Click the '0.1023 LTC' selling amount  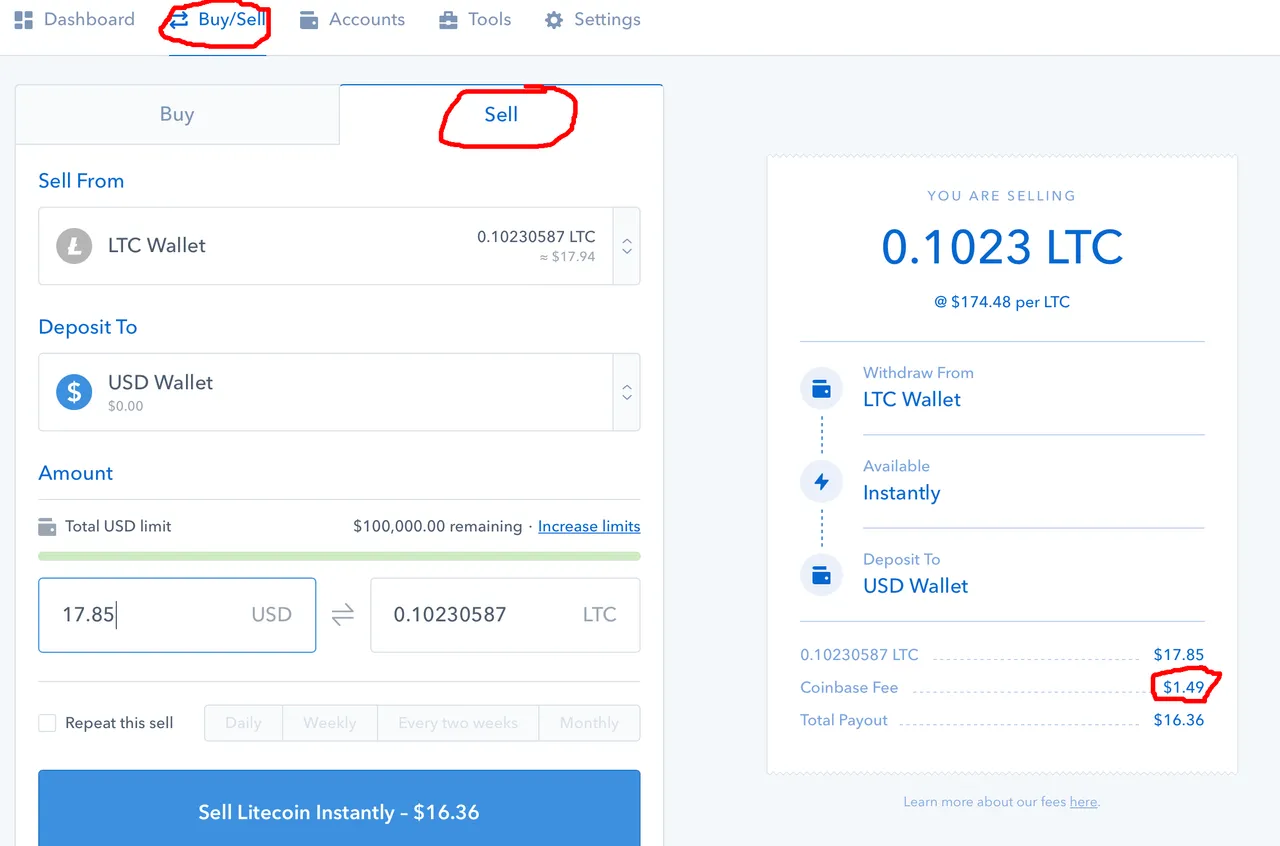tap(1002, 248)
